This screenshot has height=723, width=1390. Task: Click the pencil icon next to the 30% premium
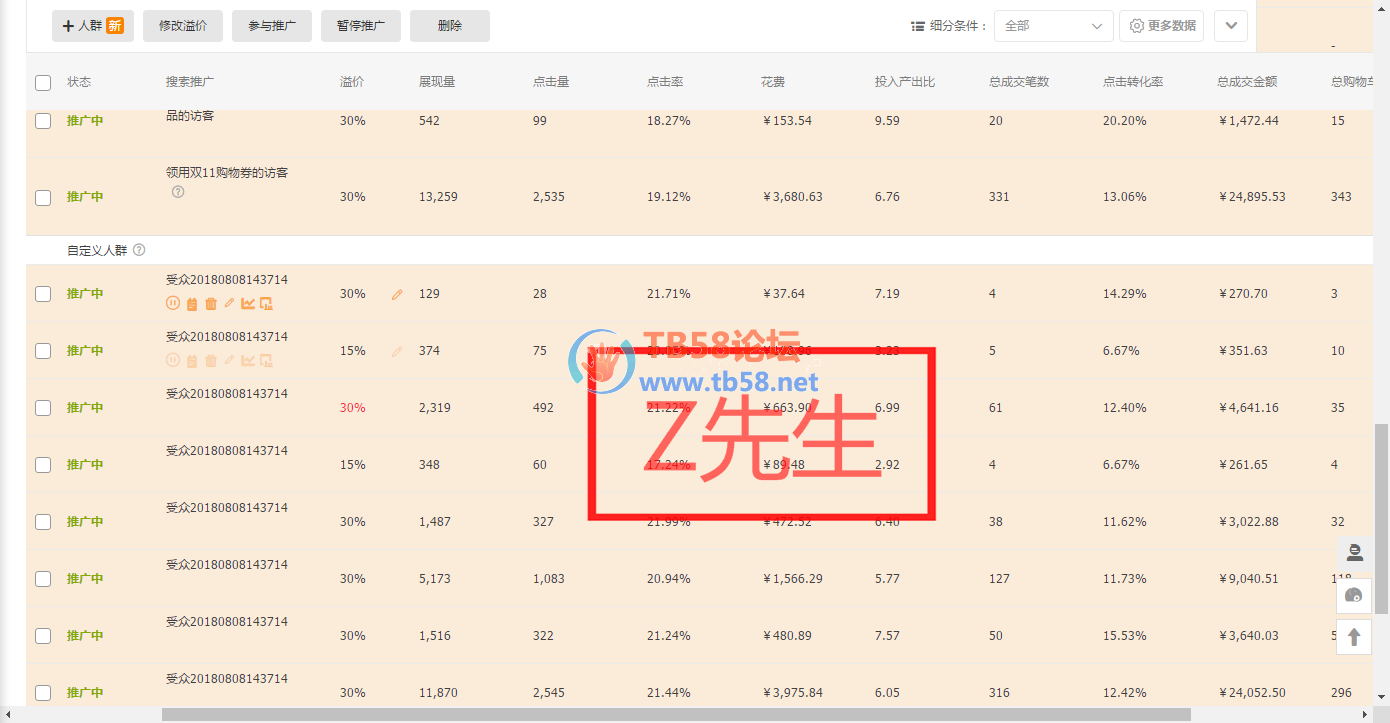pyautogui.click(x=397, y=295)
